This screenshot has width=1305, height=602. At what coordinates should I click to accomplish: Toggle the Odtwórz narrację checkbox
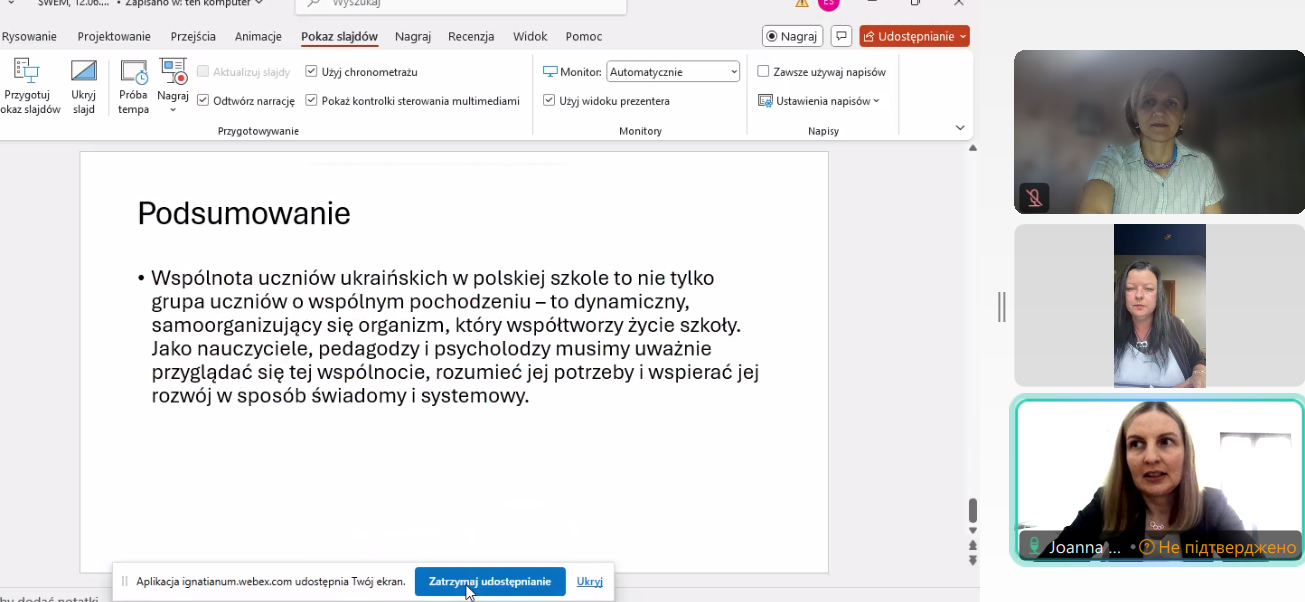tap(203, 101)
